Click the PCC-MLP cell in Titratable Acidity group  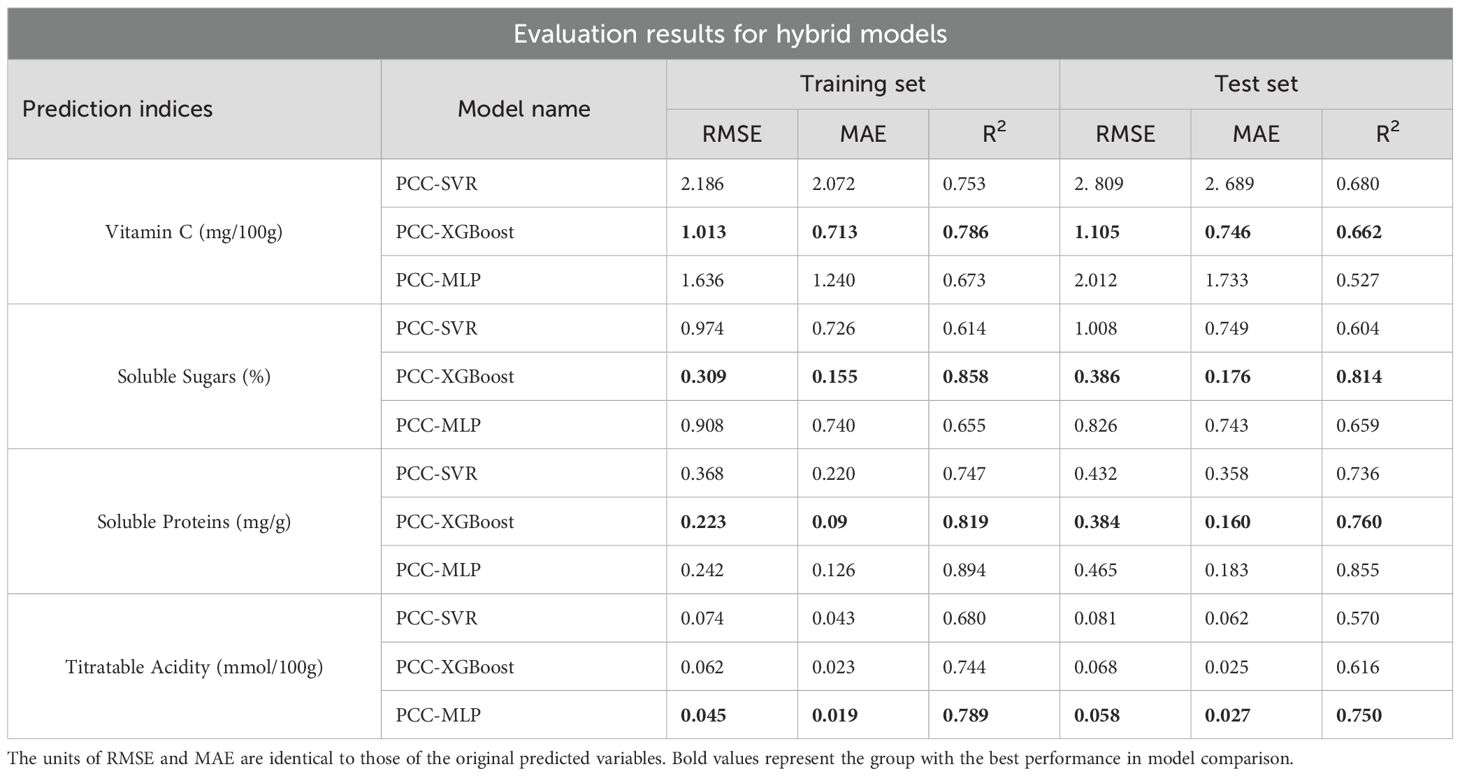[x=439, y=715]
